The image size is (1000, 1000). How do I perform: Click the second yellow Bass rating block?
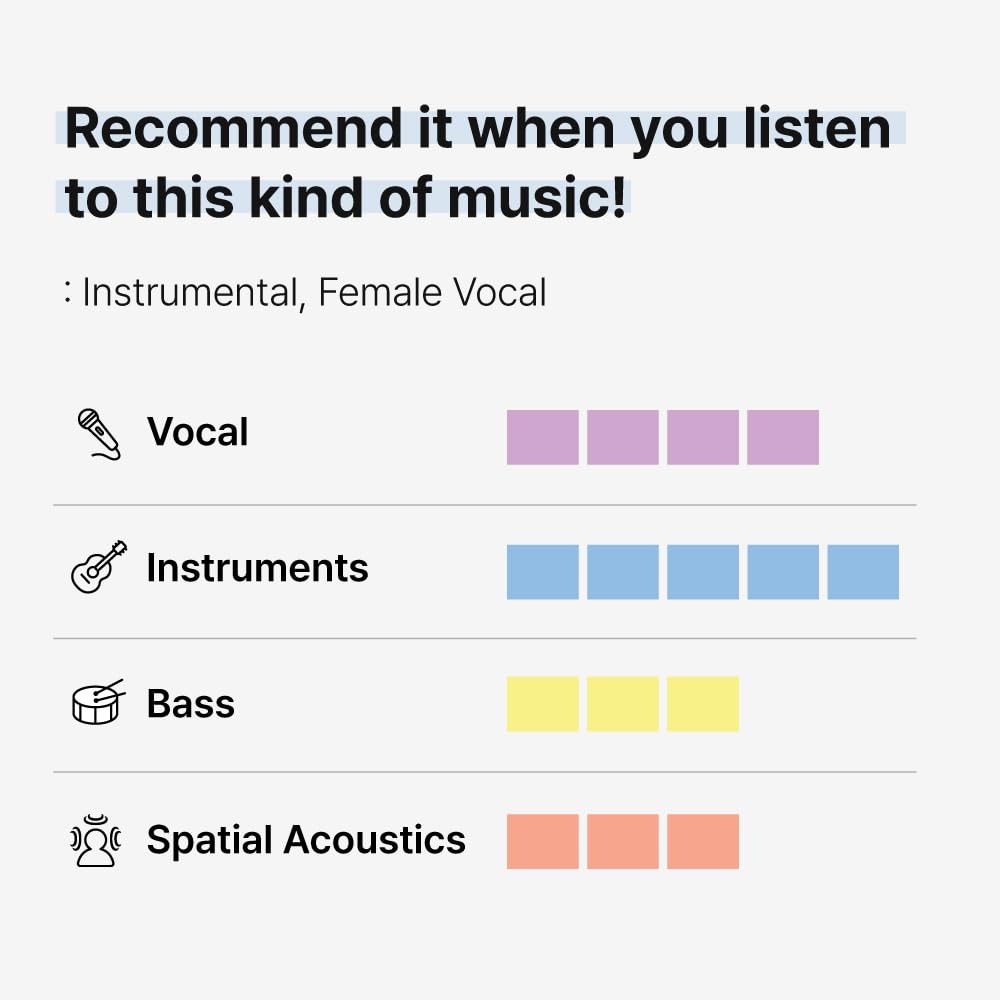(622, 704)
